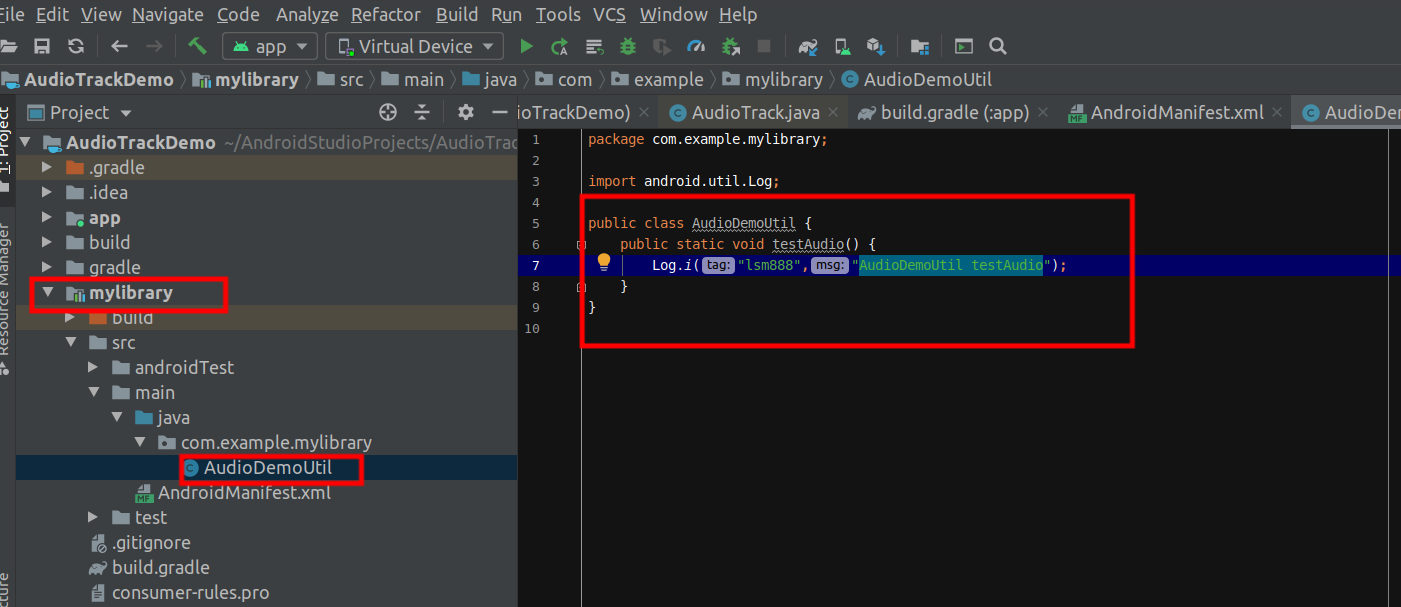1401x607 pixels.
Task: Expand the .idea folder
Action: tap(47, 192)
